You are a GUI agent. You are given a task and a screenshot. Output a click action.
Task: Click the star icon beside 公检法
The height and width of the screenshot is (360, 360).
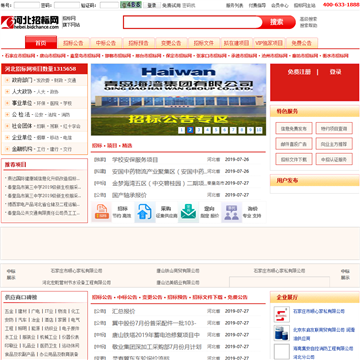[x=7, y=115]
